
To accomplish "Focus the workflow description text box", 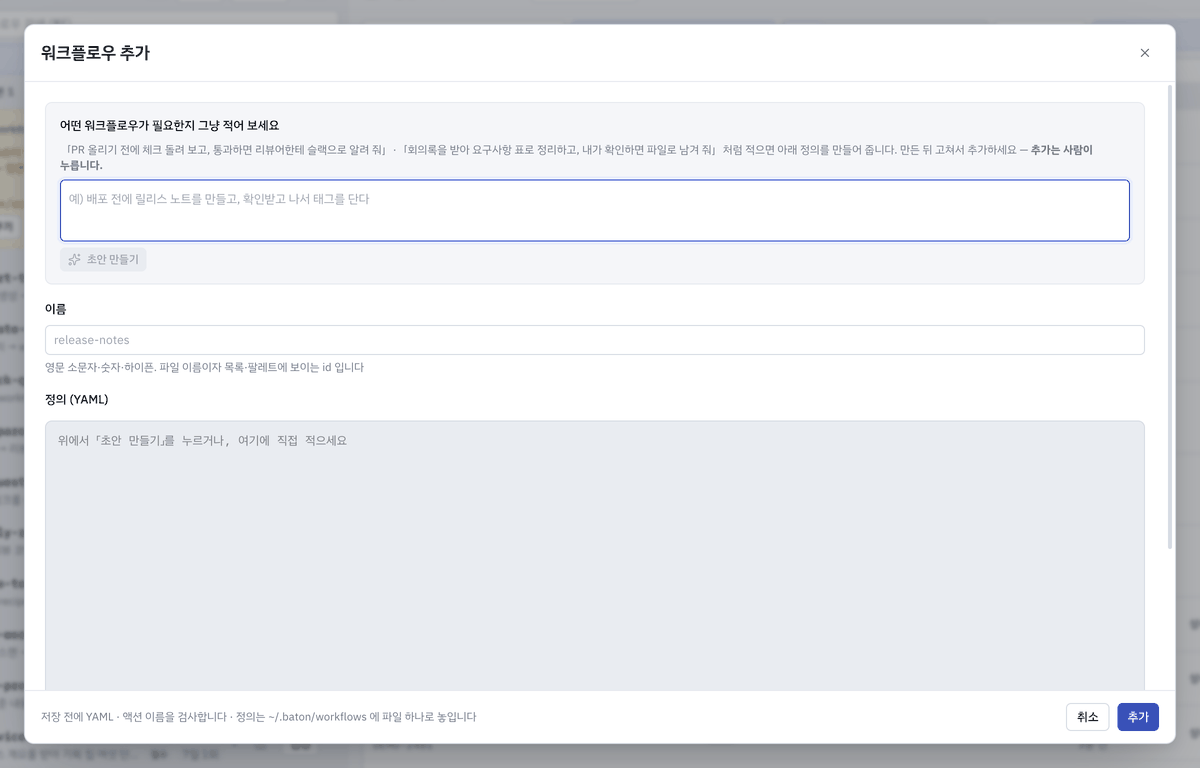I will pyautogui.click(x=595, y=210).
